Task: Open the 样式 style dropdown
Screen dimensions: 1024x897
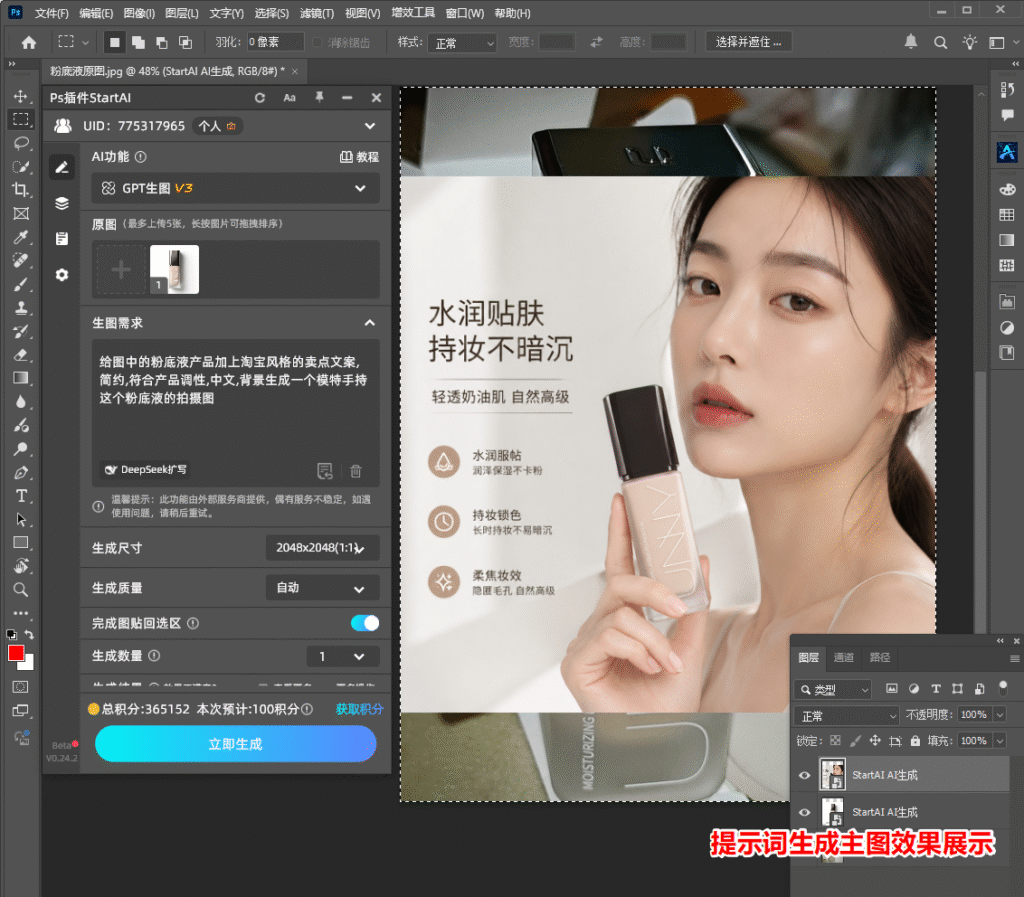Action: click(x=462, y=43)
